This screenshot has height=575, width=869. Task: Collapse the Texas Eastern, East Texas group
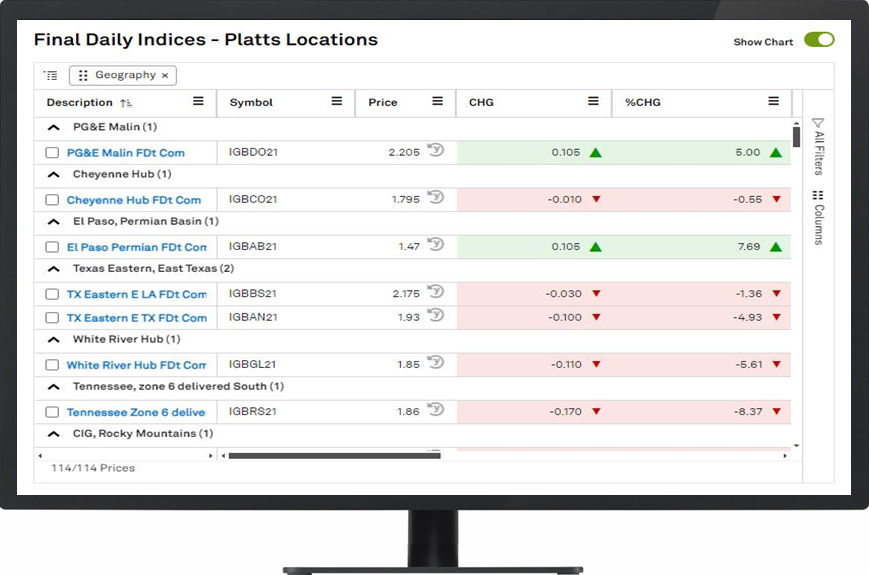pyautogui.click(x=53, y=269)
